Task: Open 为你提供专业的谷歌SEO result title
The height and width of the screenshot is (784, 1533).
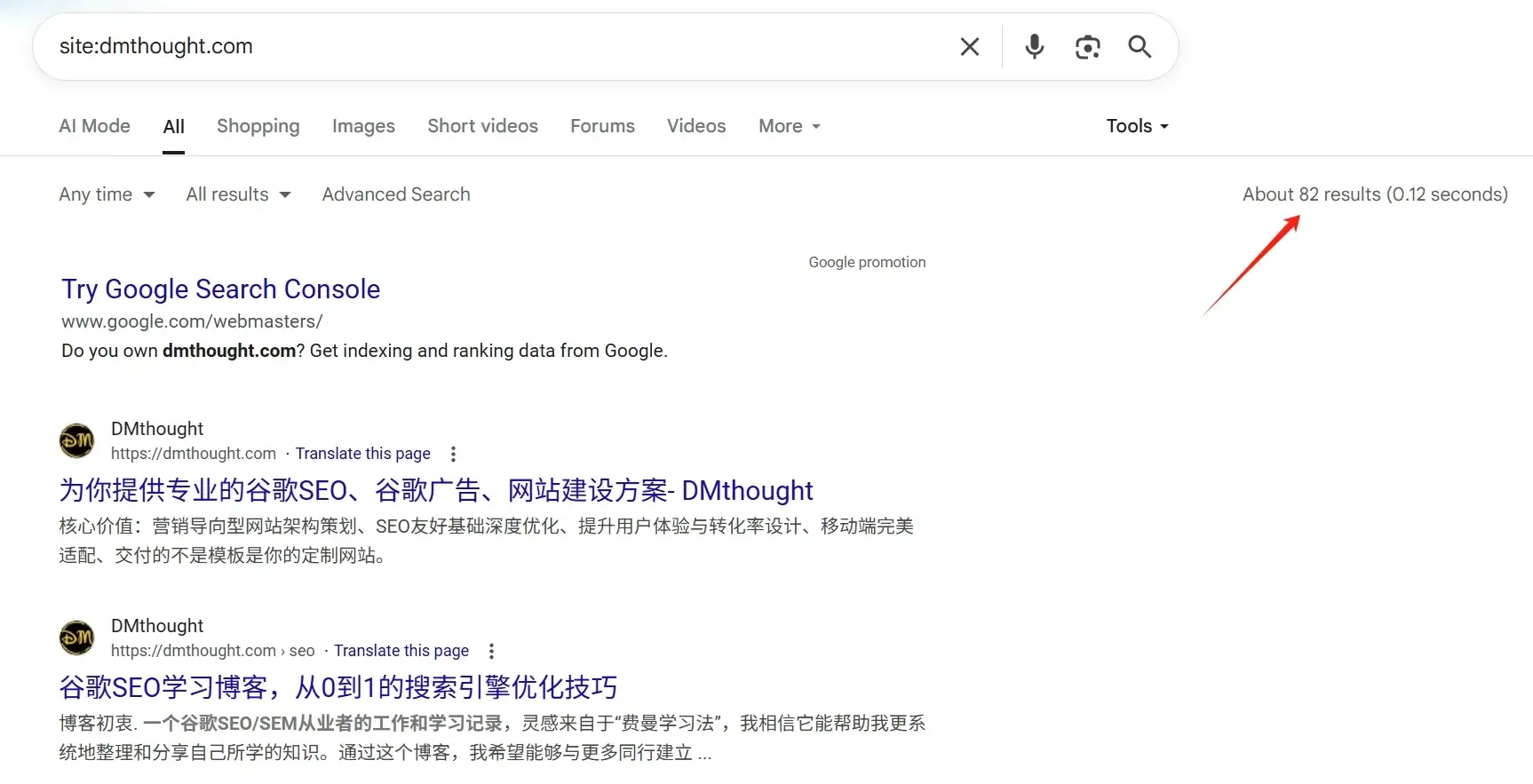Action: pyautogui.click(x=436, y=490)
